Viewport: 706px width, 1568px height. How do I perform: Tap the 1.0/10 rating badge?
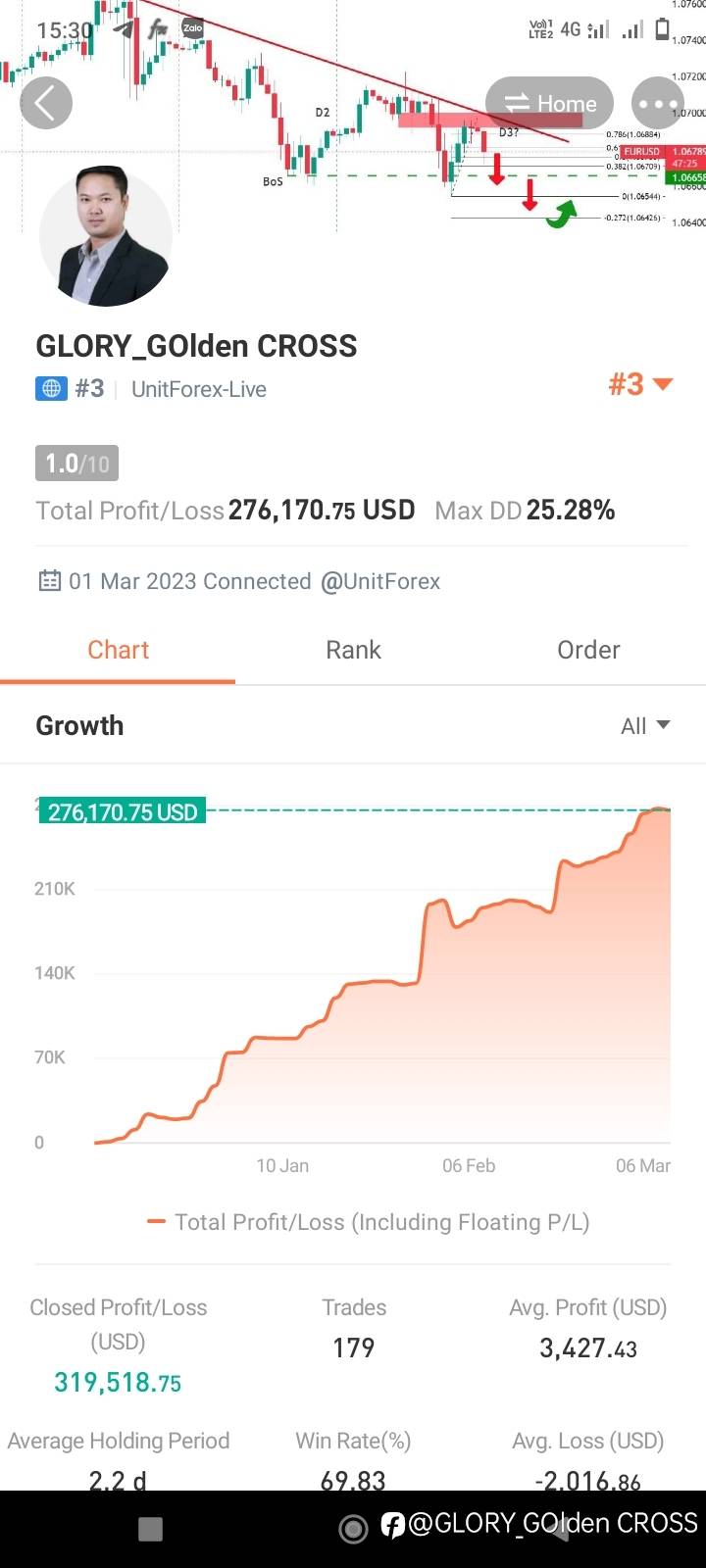(76, 463)
